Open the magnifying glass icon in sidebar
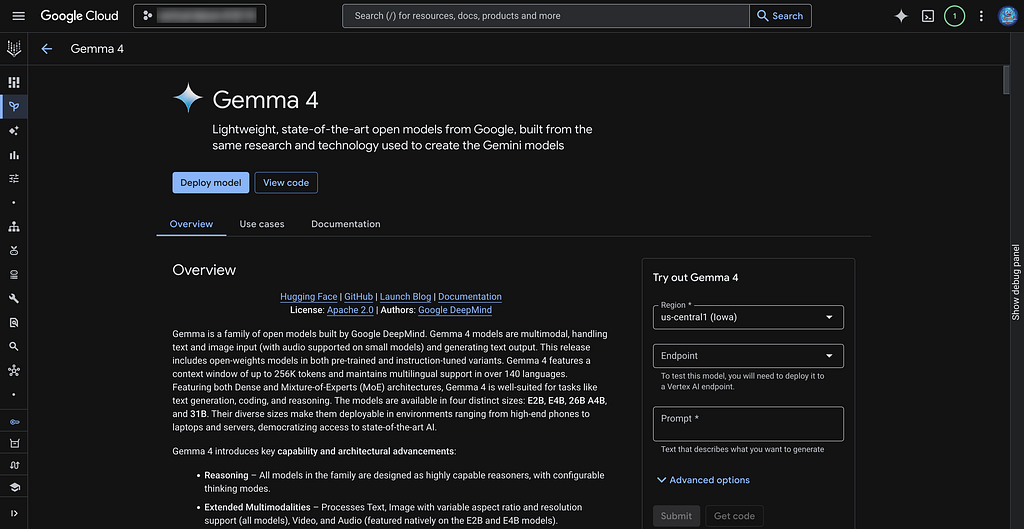This screenshot has height=529, width=1024. (14, 346)
